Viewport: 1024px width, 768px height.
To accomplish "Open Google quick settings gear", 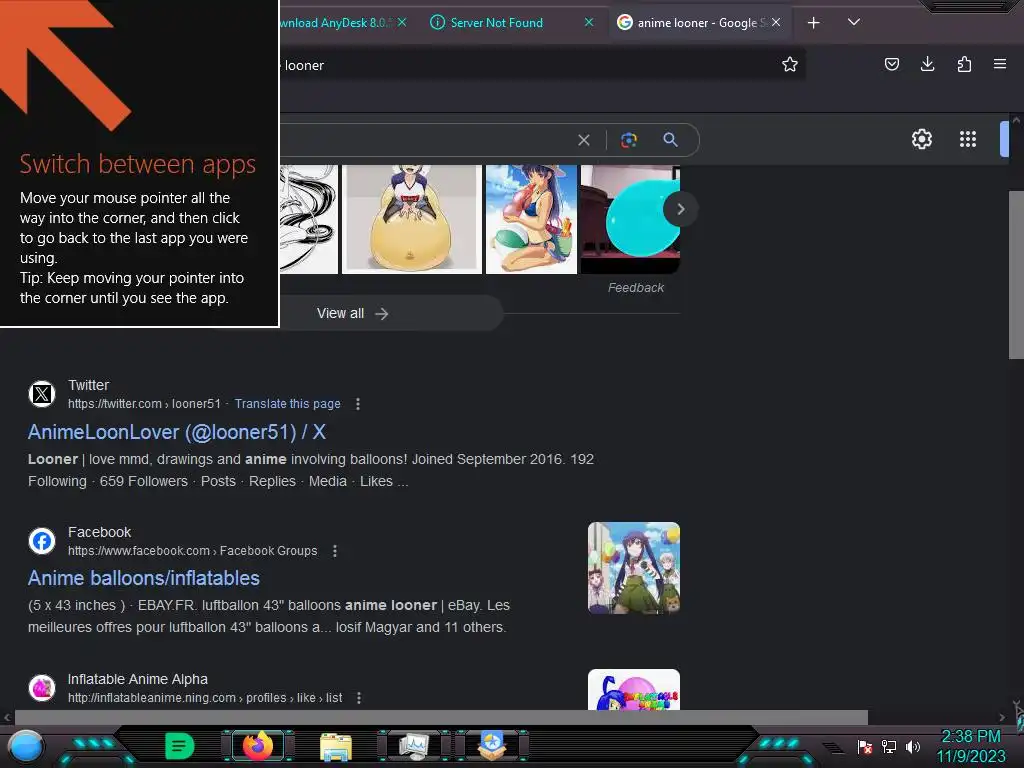I will coord(921,139).
